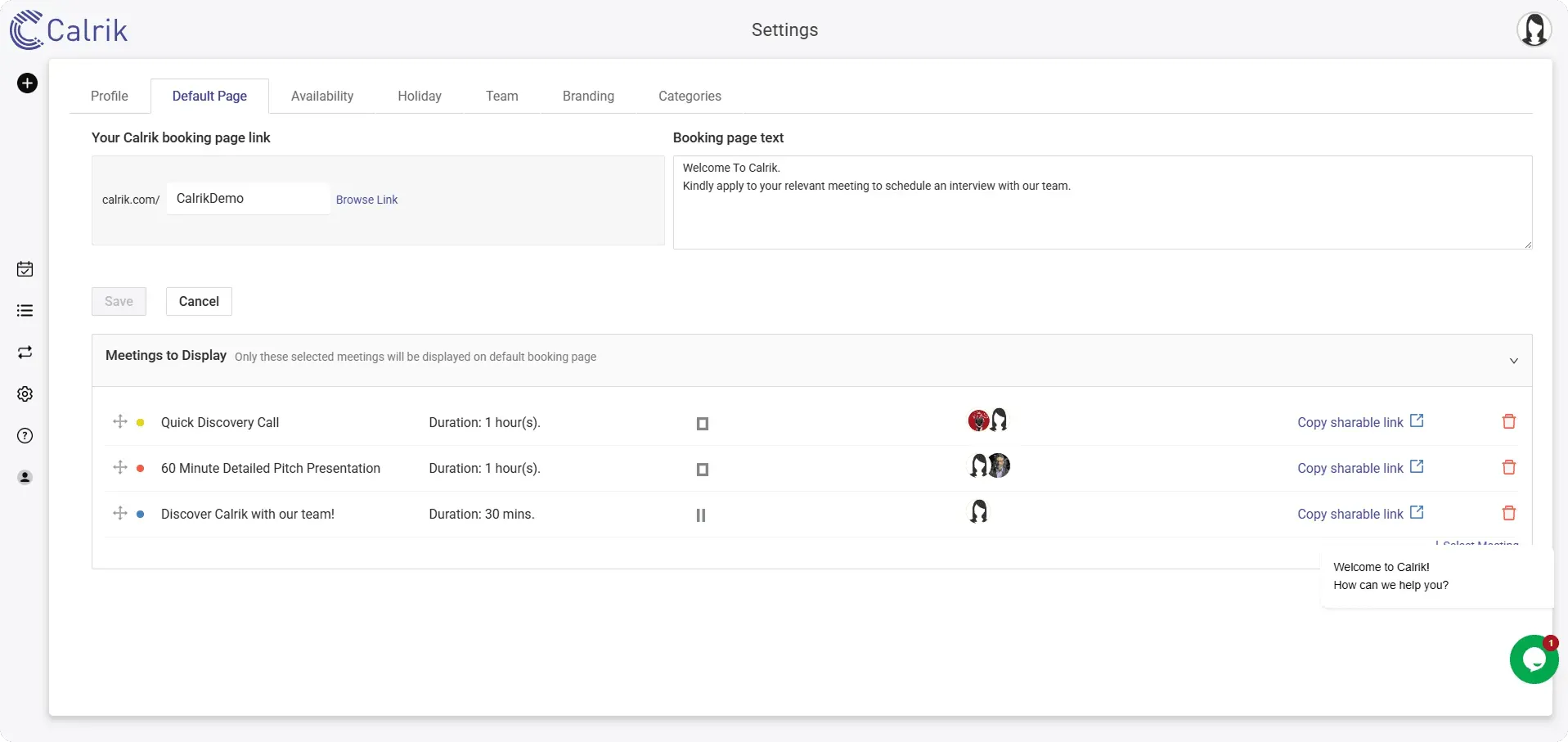Open the profile person icon in sidebar
Image resolution: width=1568 pixels, height=742 pixels.
click(x=25, y=477)
